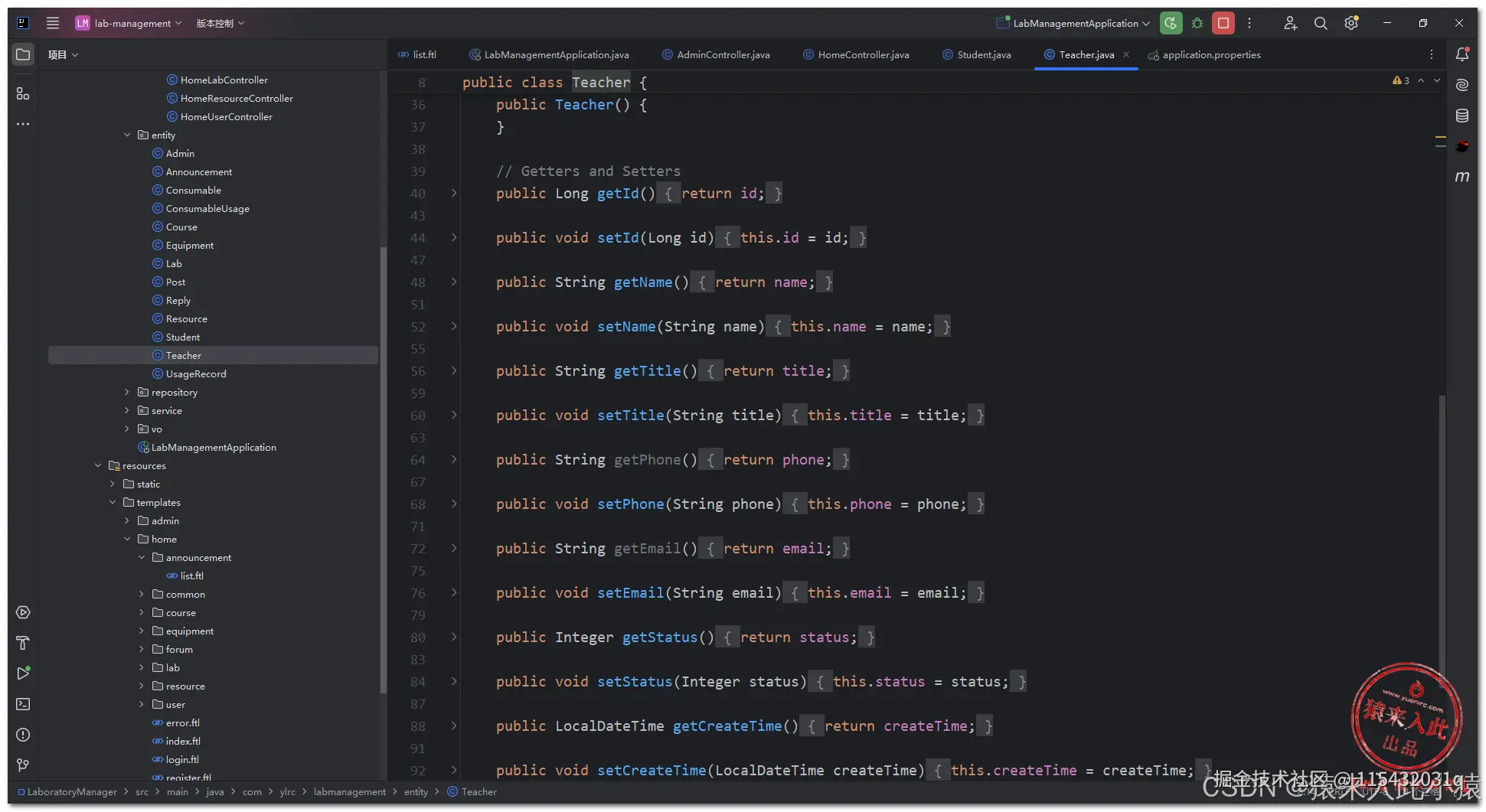Switch to HomeController.java tab
This screenshot has width=1486, height=812.
coord(856,54)
